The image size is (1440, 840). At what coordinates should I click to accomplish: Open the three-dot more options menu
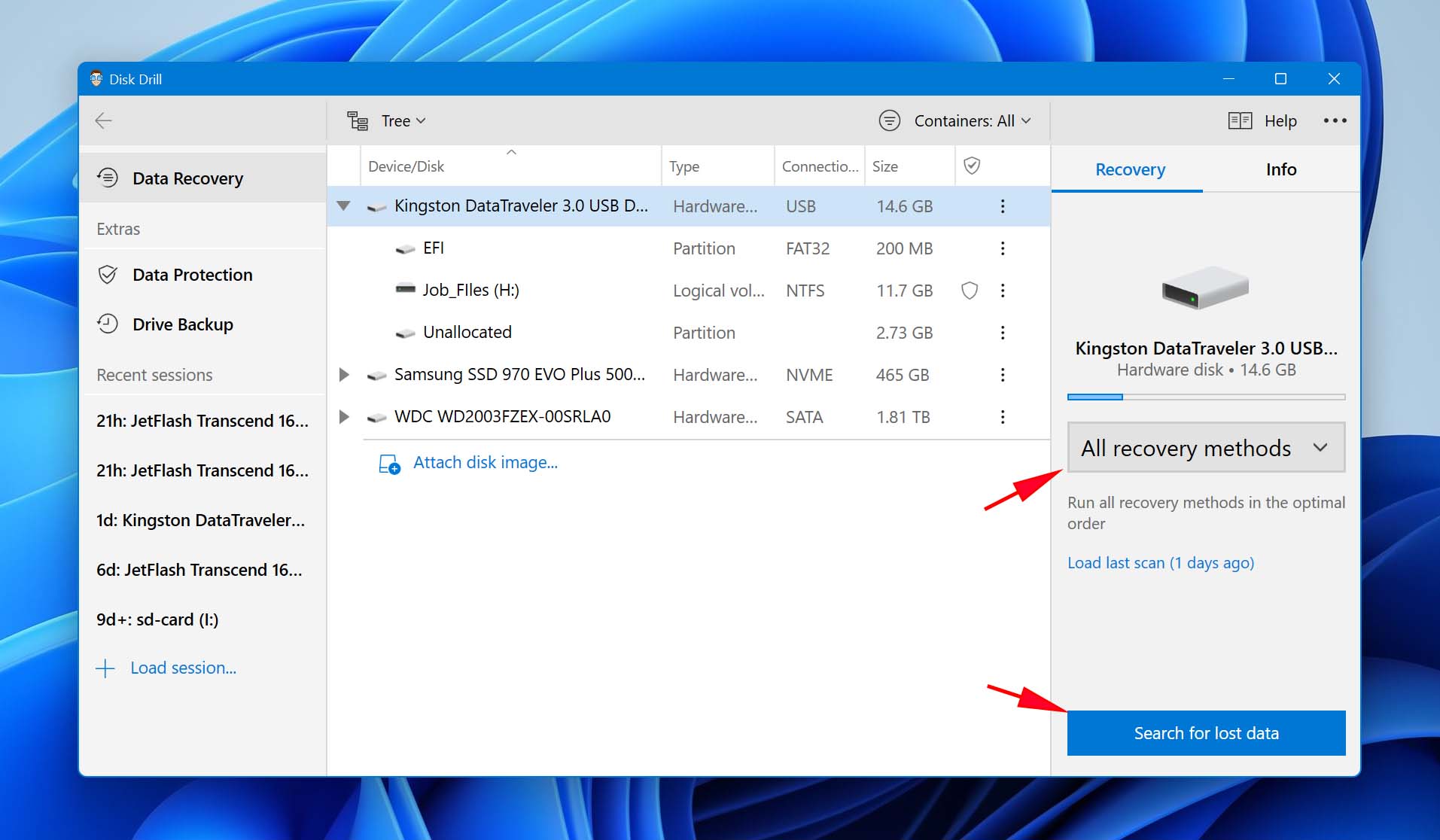1335,120
